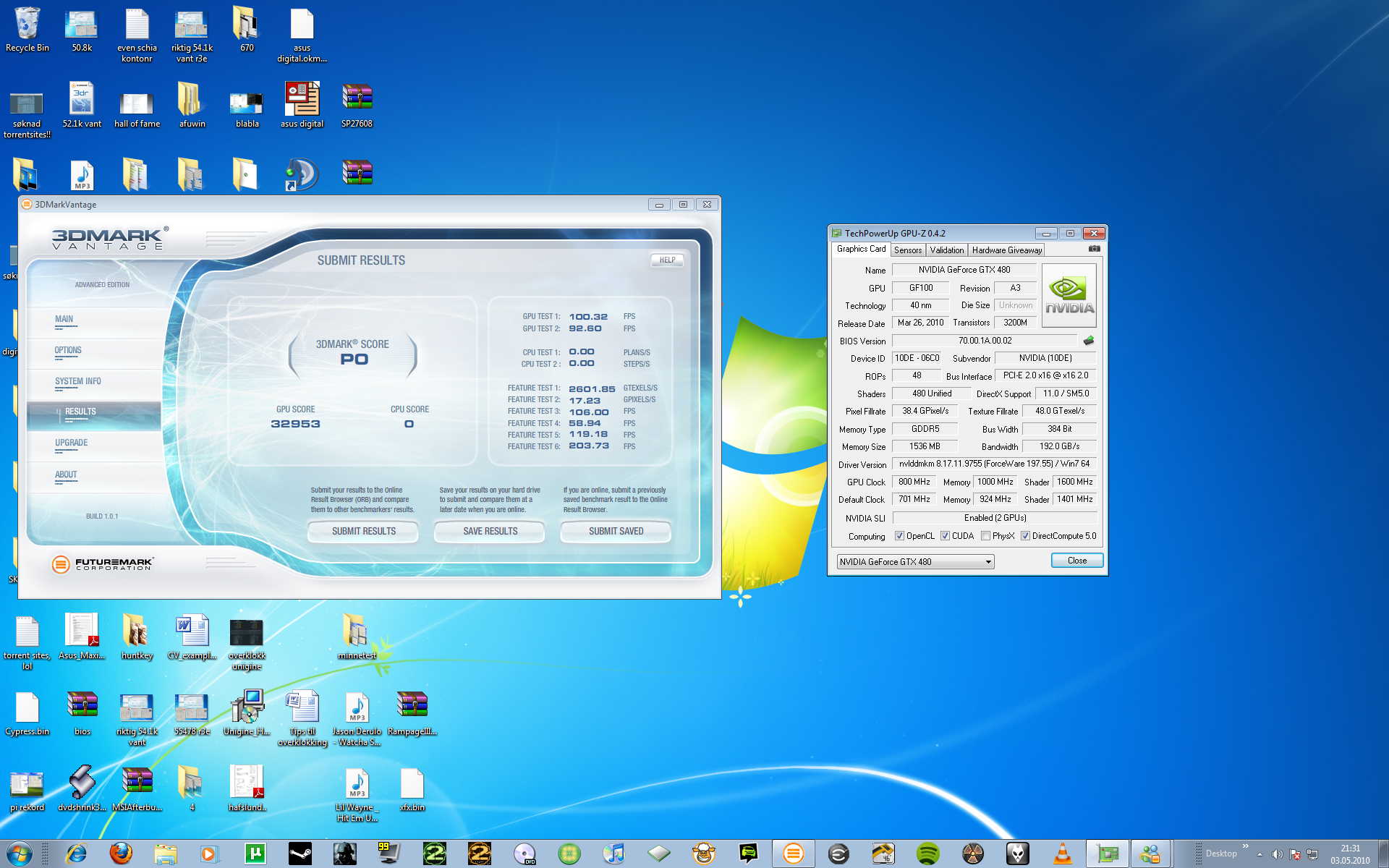Click the SUBMIT SAVED button

click(x=616, y=531)
